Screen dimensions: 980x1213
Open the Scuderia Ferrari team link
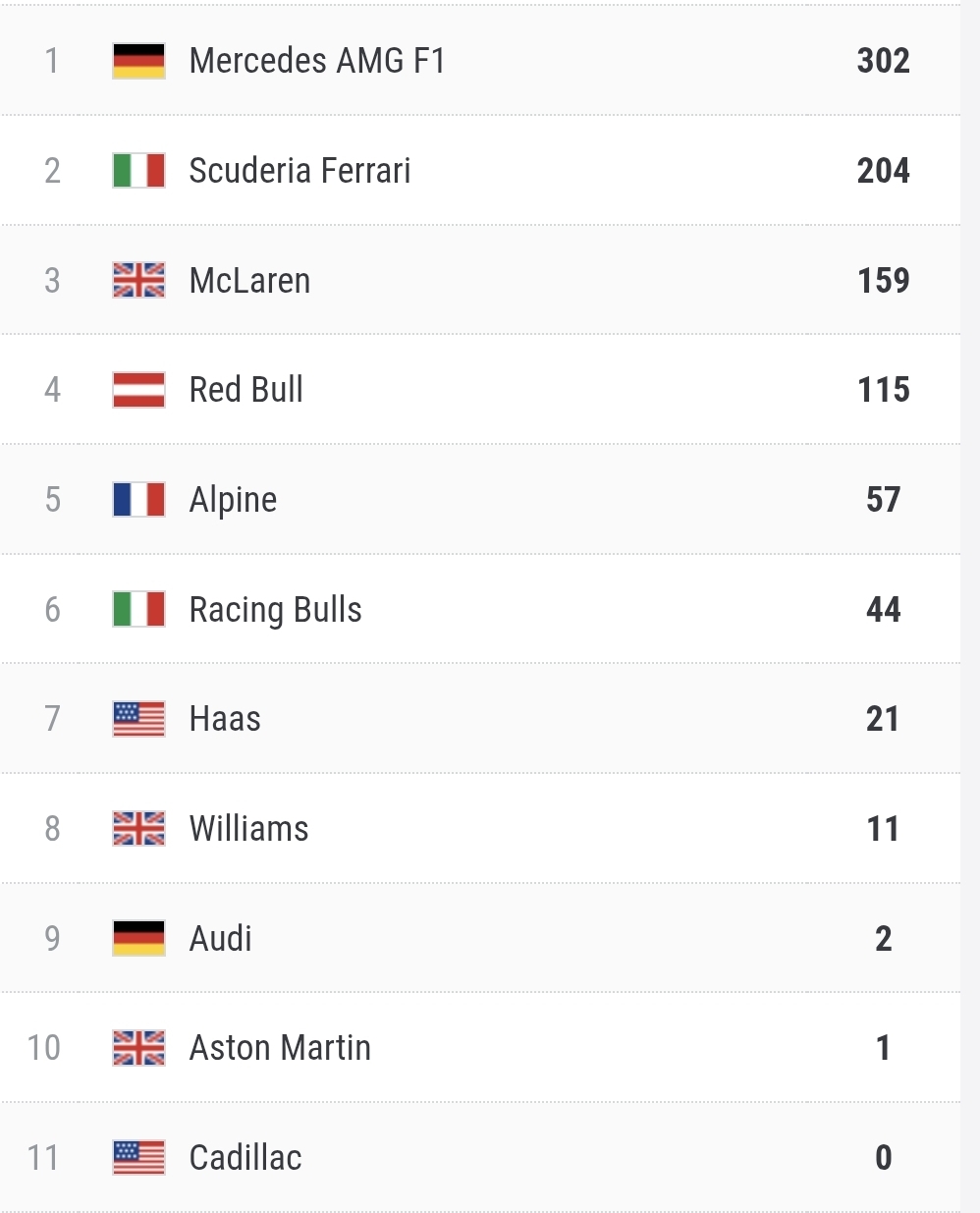pyautogui.click(x=299, y=171)
